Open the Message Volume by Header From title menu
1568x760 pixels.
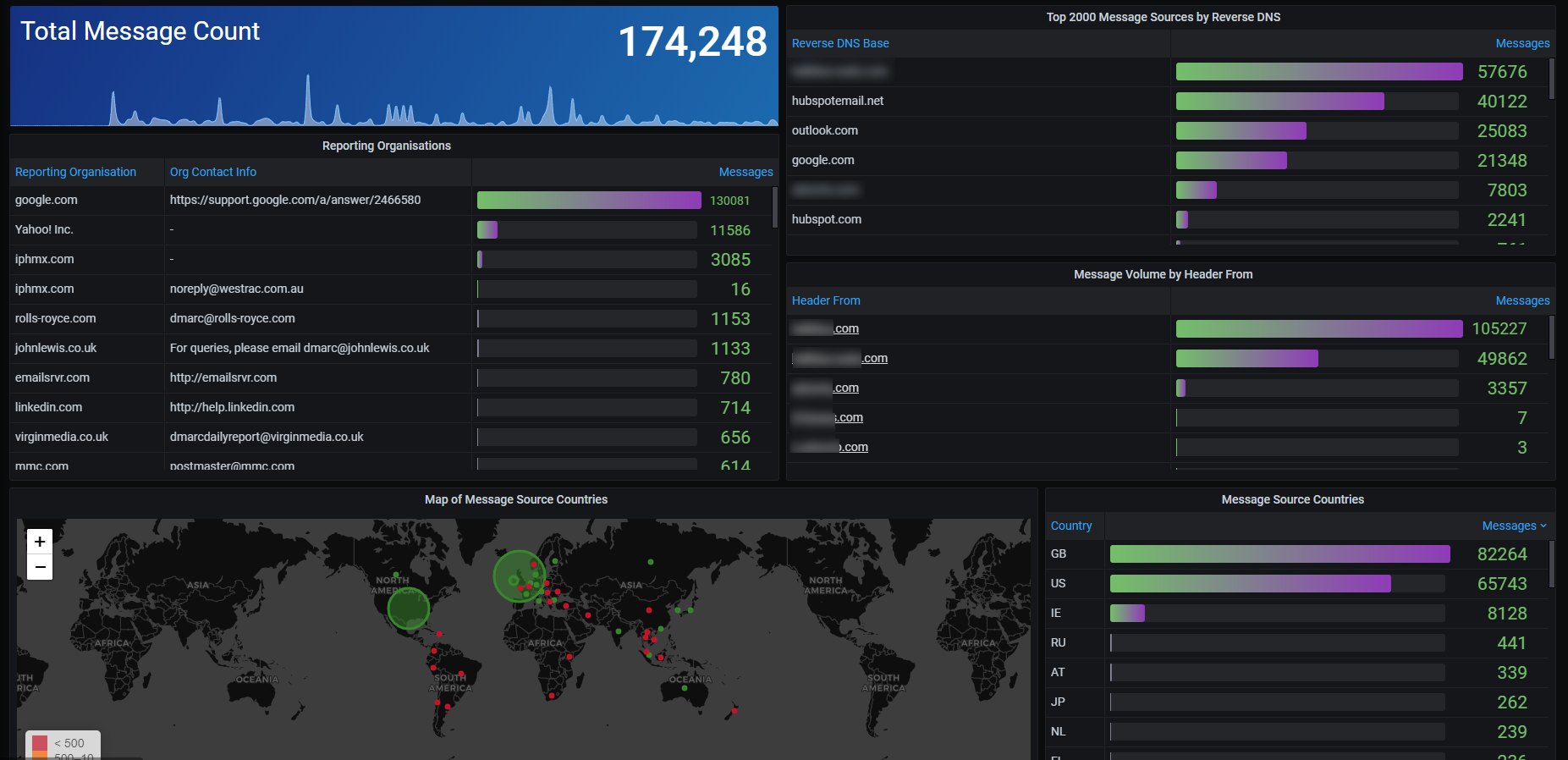point(1163,274)
